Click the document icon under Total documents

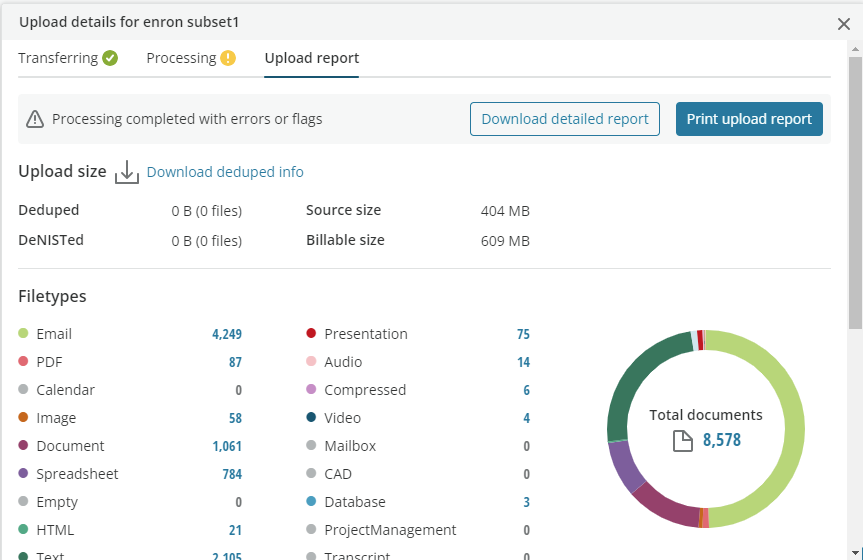682,441
